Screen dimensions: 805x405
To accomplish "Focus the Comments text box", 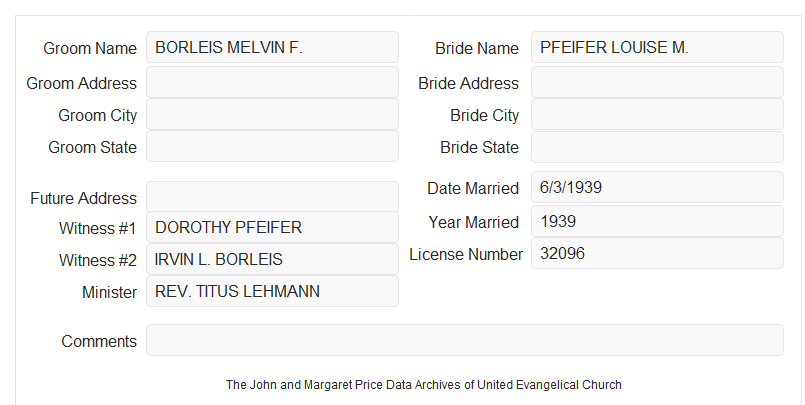I will coord(465,340).
